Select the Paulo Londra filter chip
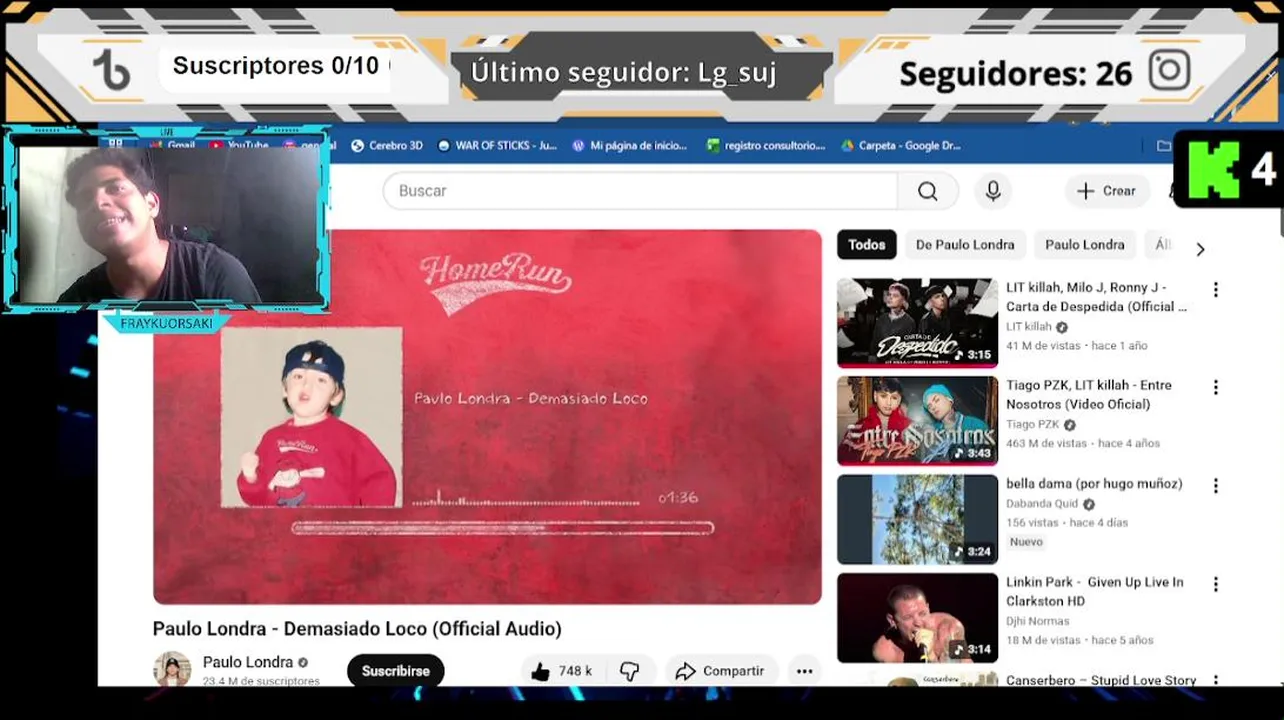 tap(1085, 245)
